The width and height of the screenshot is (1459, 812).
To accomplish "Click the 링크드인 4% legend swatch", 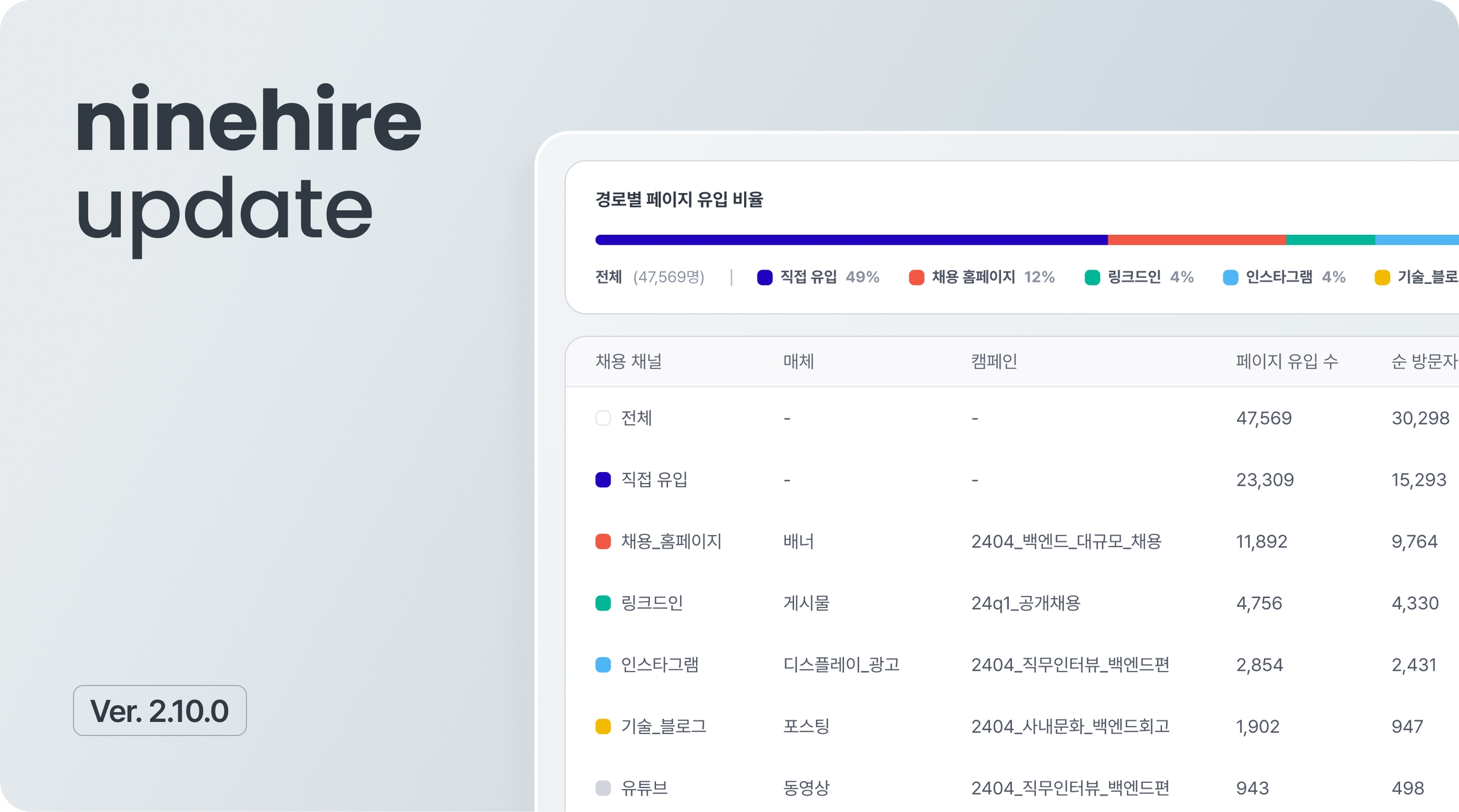I will click(1092, 277).
